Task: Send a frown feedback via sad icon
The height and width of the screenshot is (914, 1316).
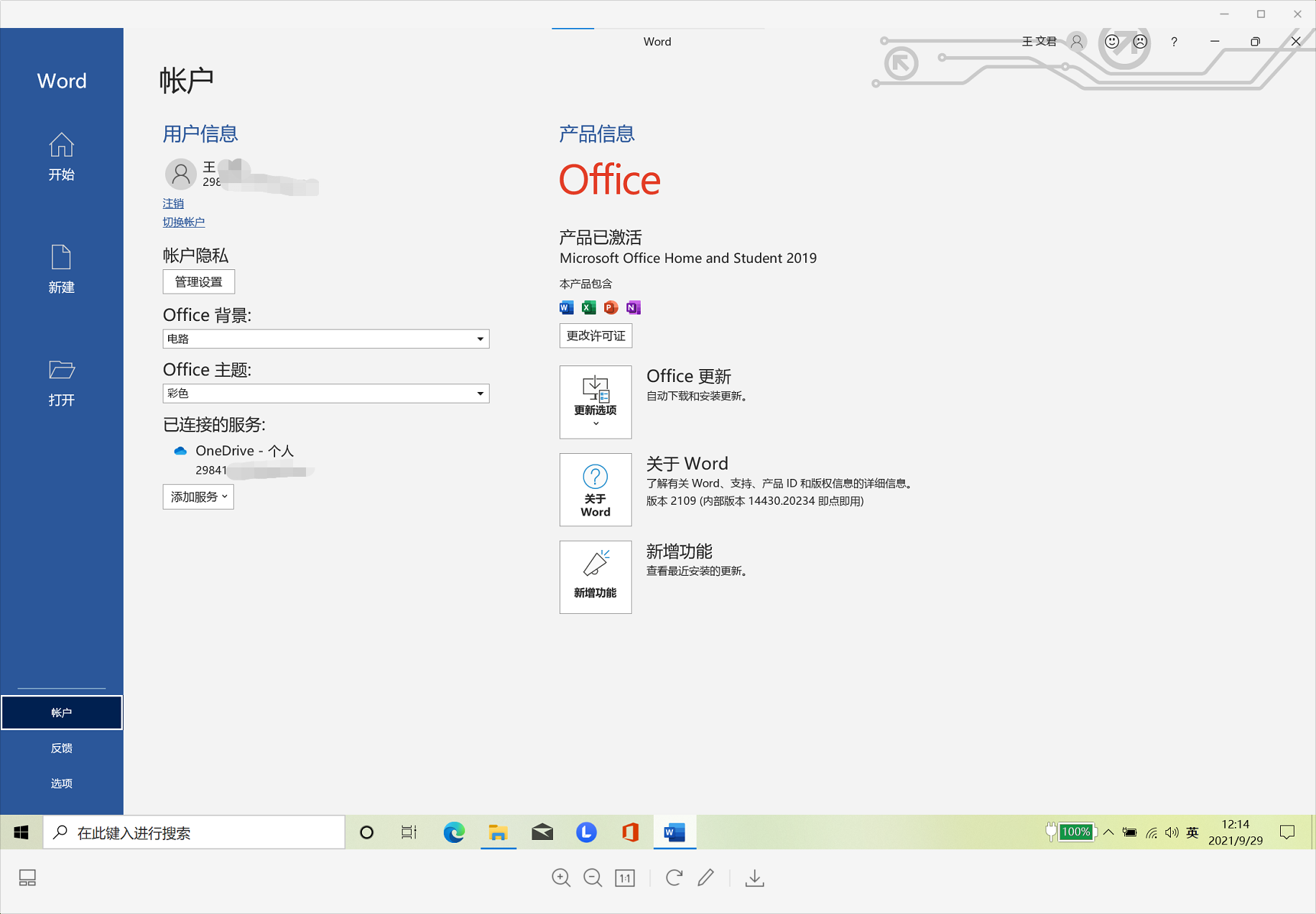Action: pyautogui.click(x=1140, y=42)
